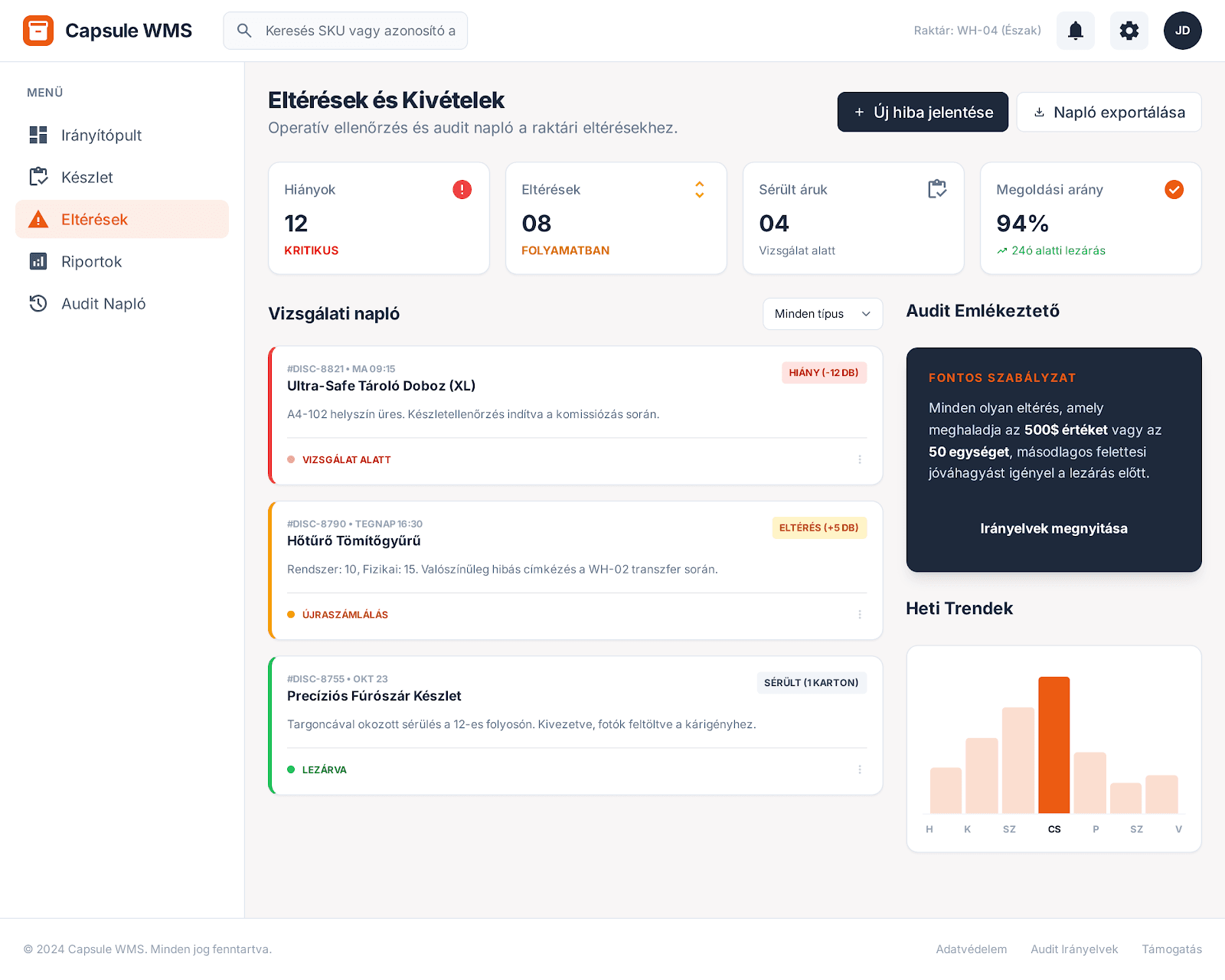Open settings via the gear icon
The width and height of the screenshot is (1225, 980).
(x=1129, y=31)
